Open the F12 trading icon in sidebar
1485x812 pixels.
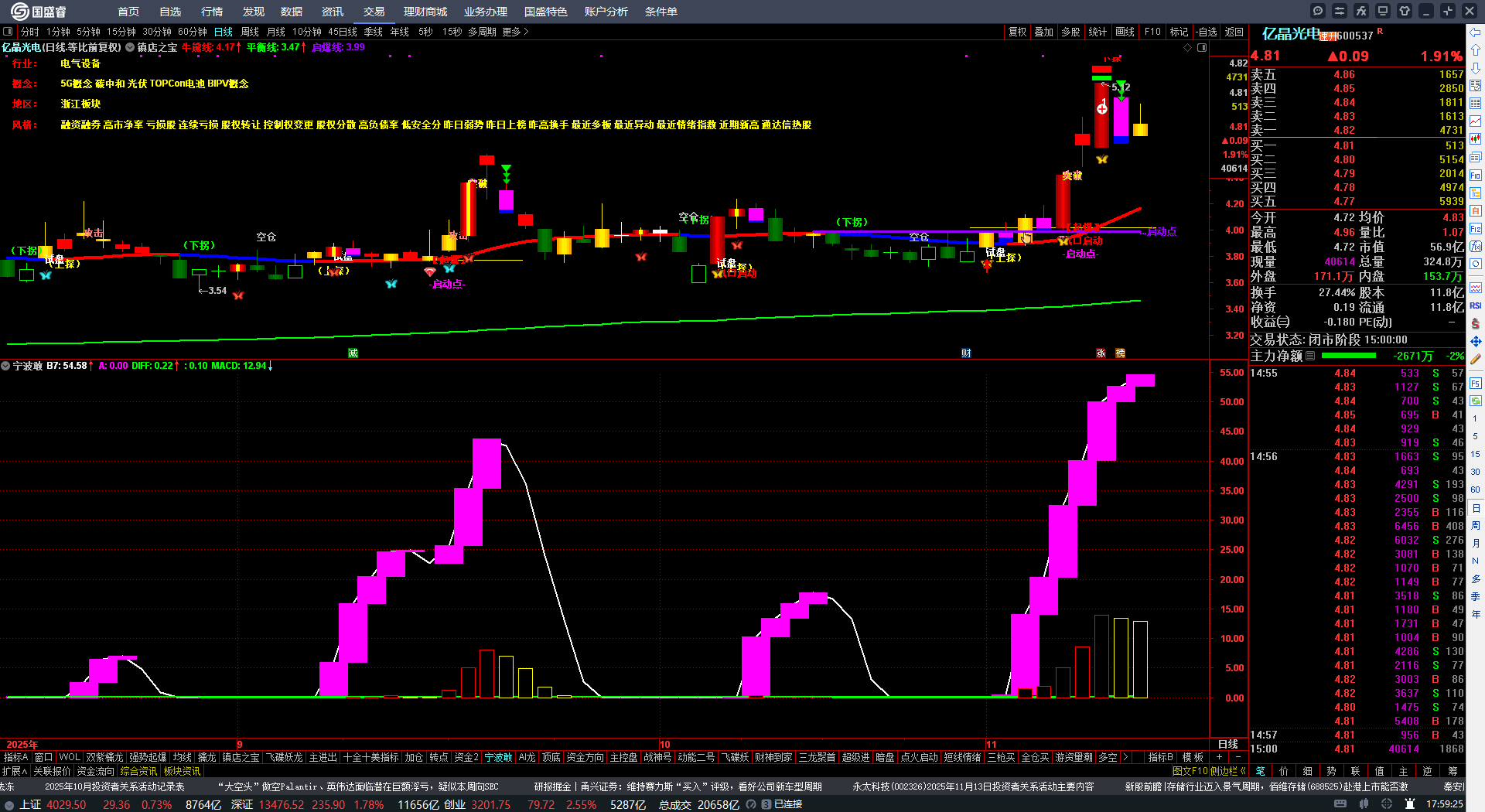(1476, 229)
